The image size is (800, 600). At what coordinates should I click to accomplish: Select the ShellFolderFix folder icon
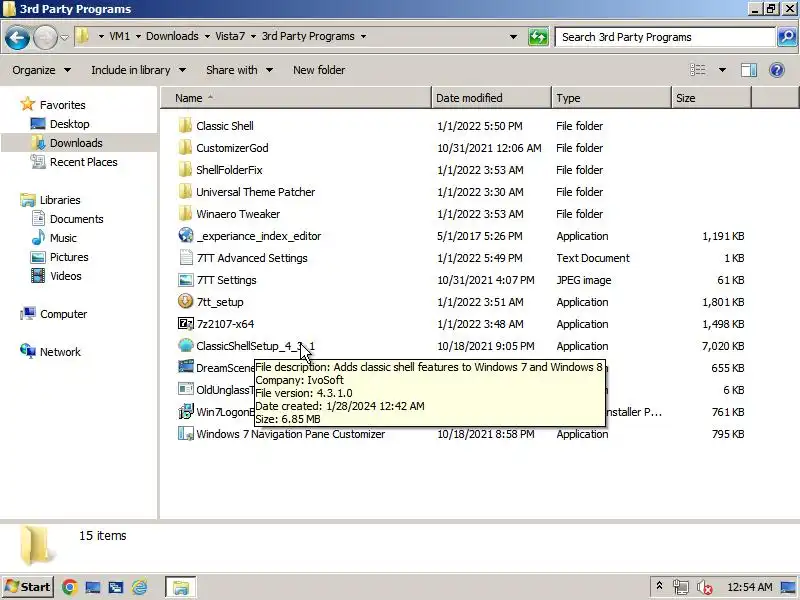click(185, 169)
